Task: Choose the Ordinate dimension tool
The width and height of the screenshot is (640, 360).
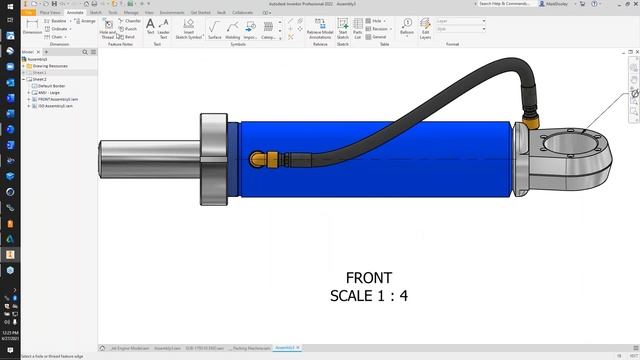Action: click(x=56, y=29)
